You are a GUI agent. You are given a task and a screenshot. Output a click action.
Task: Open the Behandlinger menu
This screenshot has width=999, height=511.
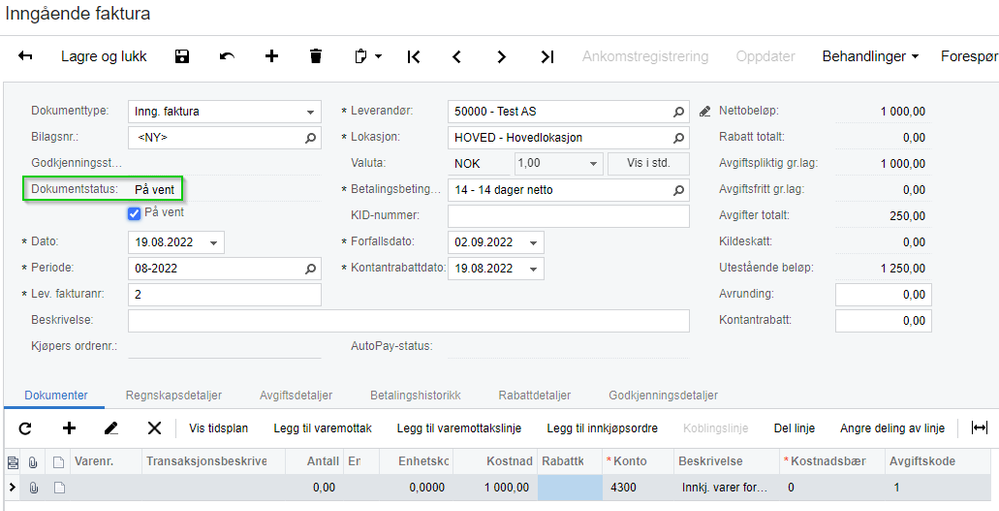tap(870, 57)
